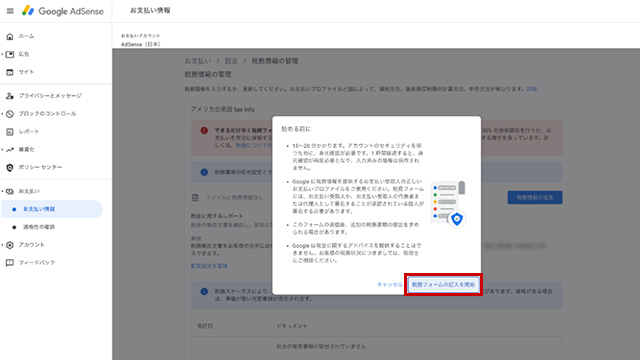Image resolution: width=640 pixels, height=360 pixels.
Task: Click the info icon beside 税務ステータスにより
Action: tap(204, 291)
